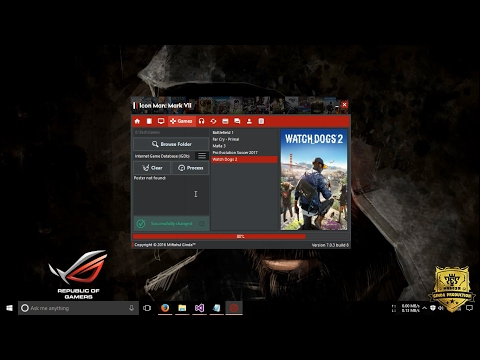Select Battlefield 1 in the game list

click(x=245, y=132)
